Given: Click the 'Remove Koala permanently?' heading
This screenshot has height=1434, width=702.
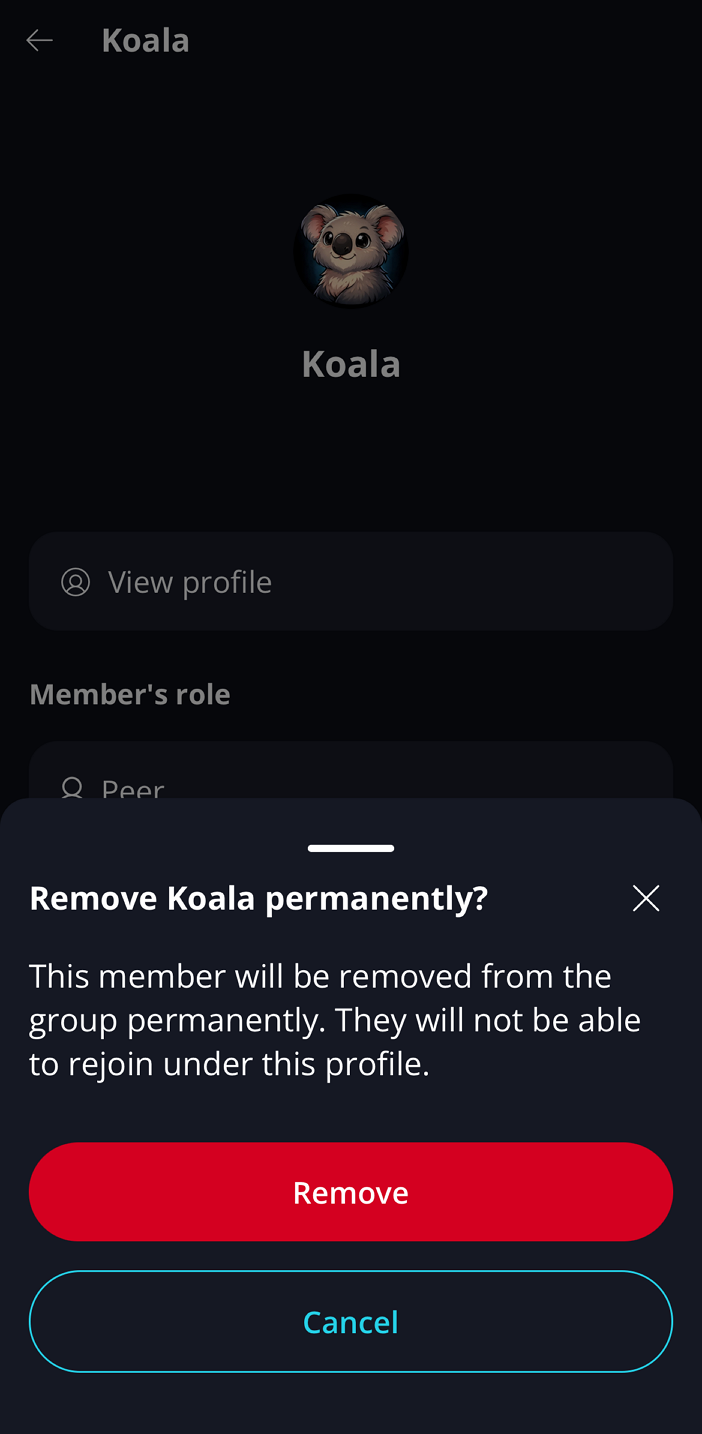Looking at the screenshot, I should (258, 898).
